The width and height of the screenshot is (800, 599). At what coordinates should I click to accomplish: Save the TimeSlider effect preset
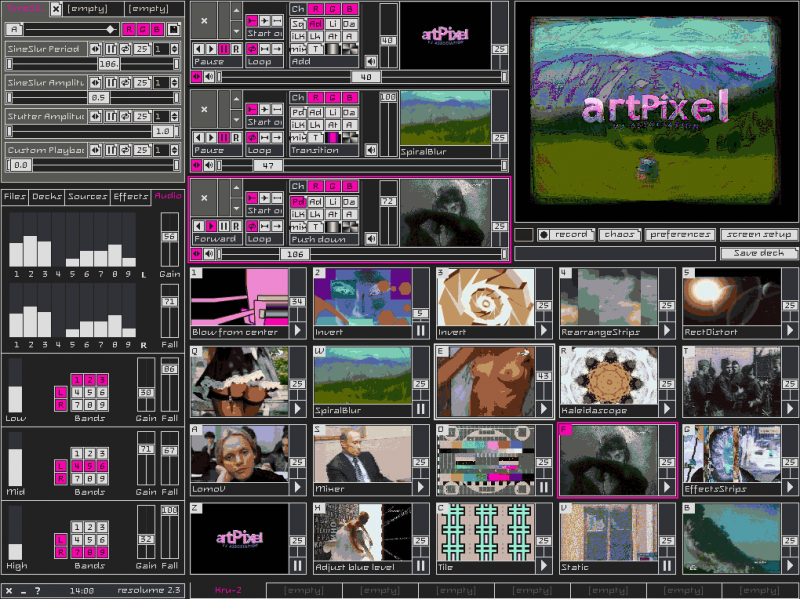173,29
